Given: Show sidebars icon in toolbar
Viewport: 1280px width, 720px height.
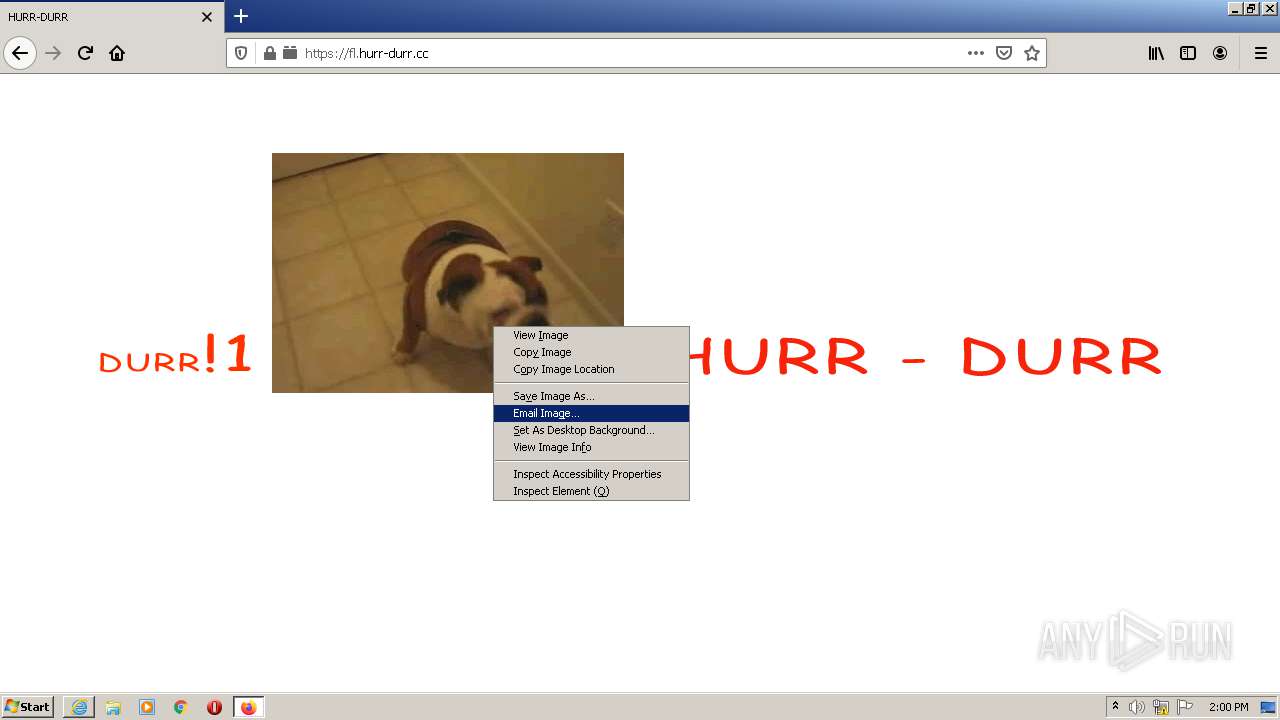Looking at the screenshot, I should [x=1188, y=53].
